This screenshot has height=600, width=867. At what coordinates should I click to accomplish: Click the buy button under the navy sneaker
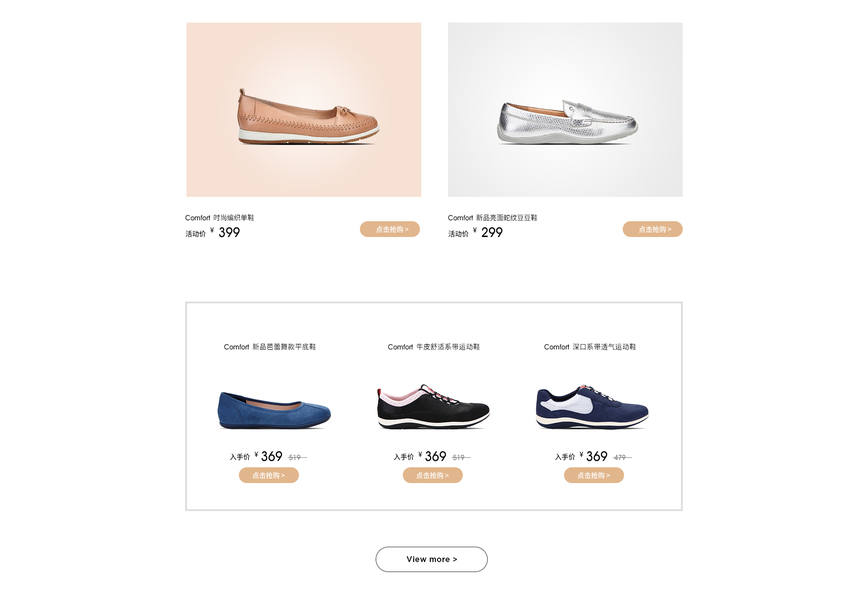pyautogui.click(x=594, y=475)
